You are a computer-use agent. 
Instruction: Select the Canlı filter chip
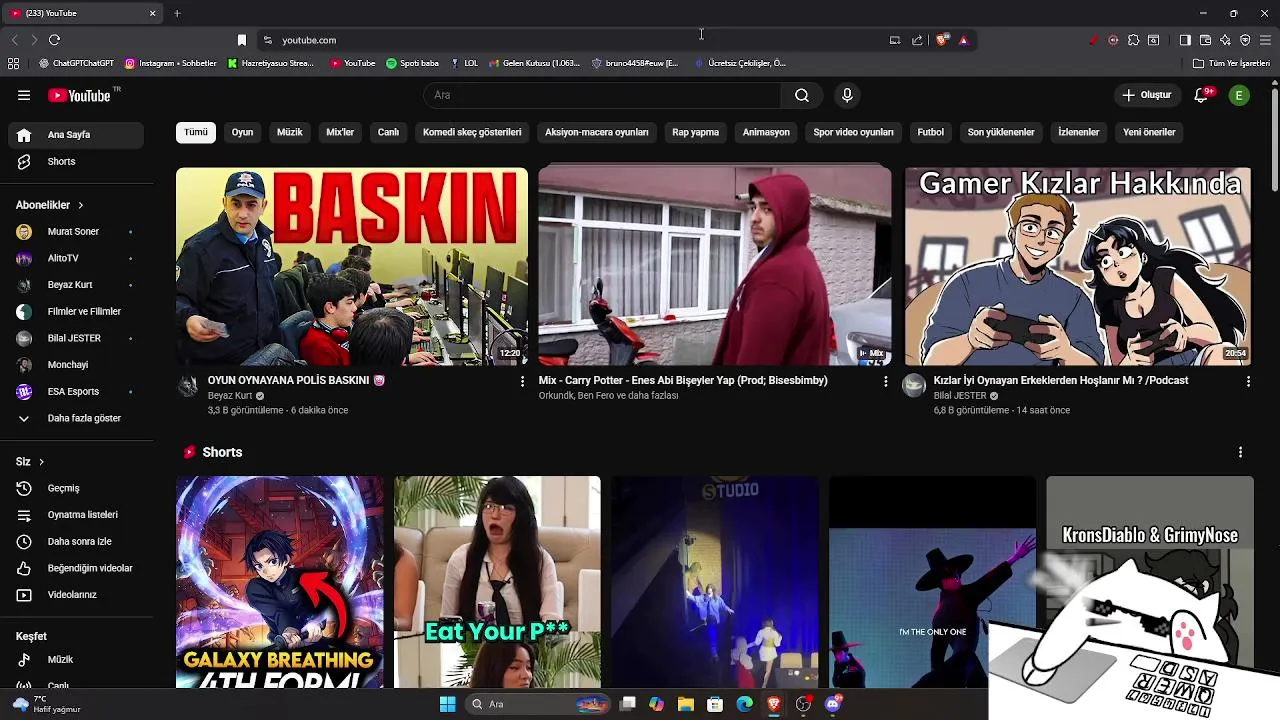click(388, 132)
